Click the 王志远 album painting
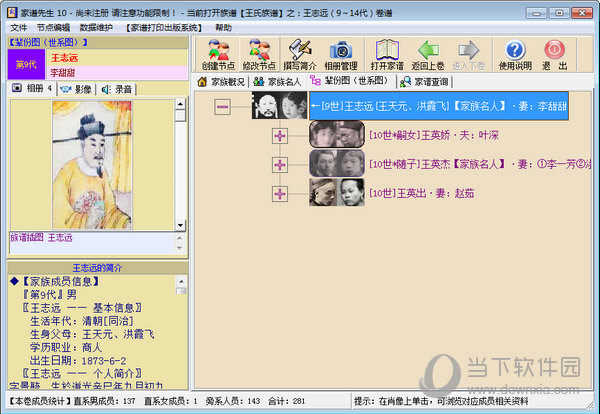600x414 pixels. point(92,165)
